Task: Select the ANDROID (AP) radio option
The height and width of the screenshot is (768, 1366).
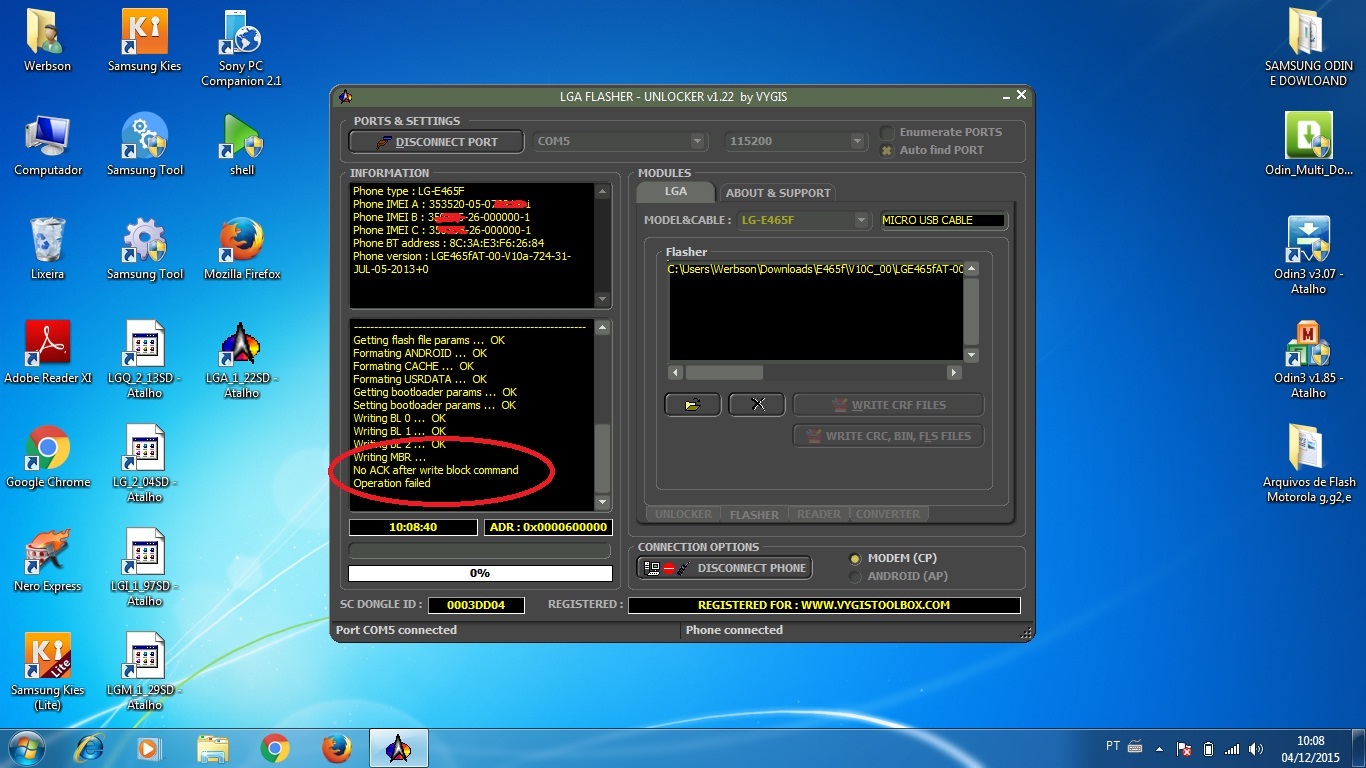Action: pos(854,576)
